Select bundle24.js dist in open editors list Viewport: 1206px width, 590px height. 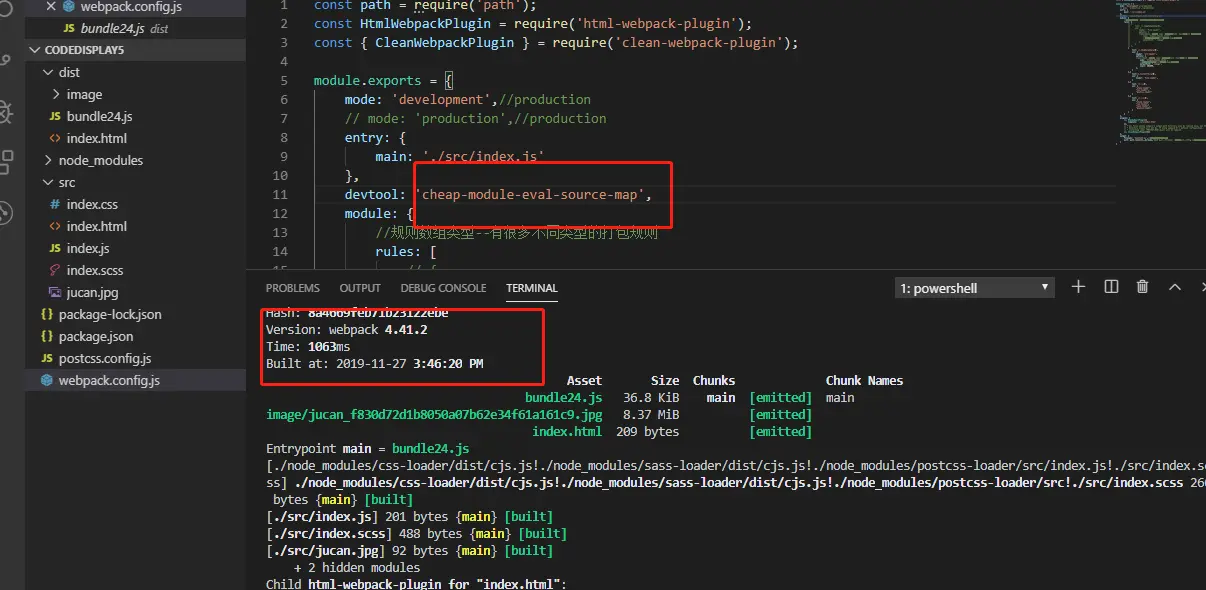point(135,28)
